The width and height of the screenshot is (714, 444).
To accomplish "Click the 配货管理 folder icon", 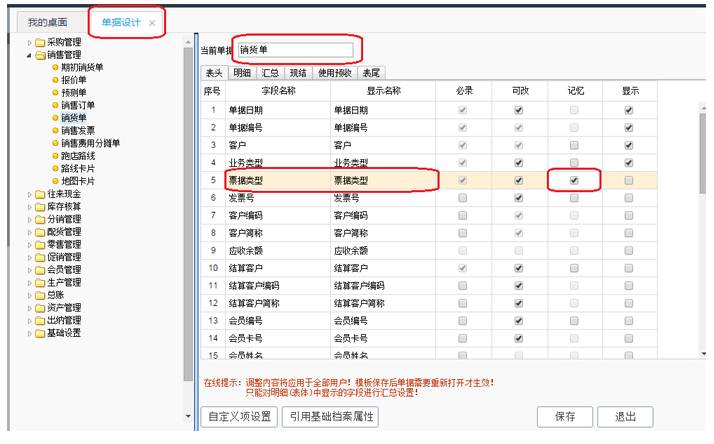I will pos(40,232).
